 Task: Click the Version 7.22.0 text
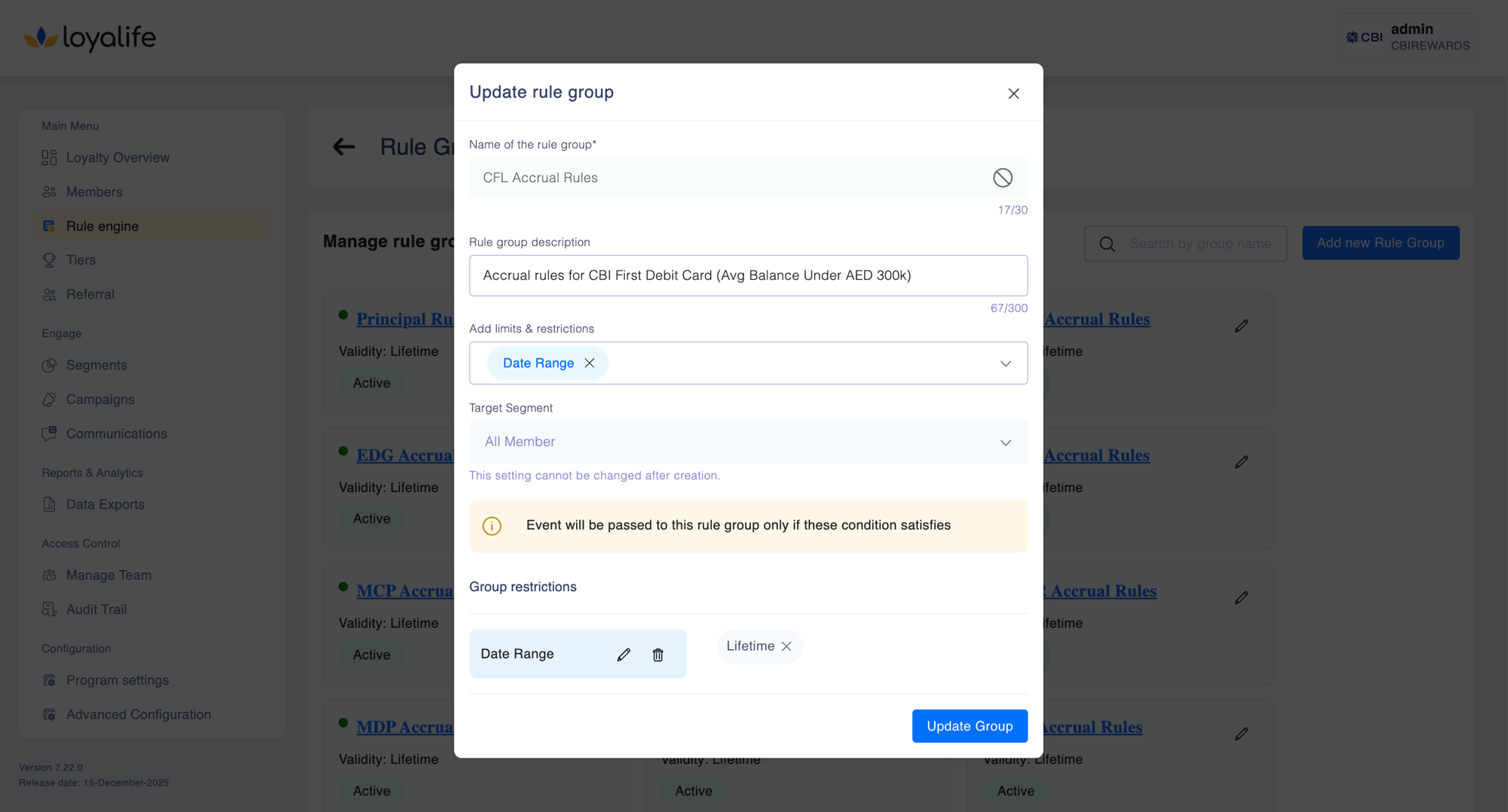[x=51, y=768]
